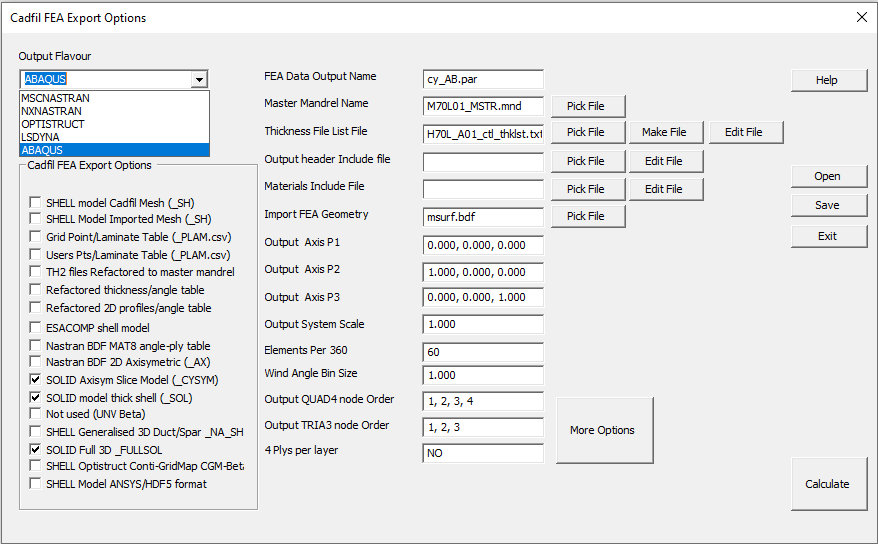878x544 pixels.
Task: Enable ESACOMP shell model option
Action: click(x=35, y=327)
